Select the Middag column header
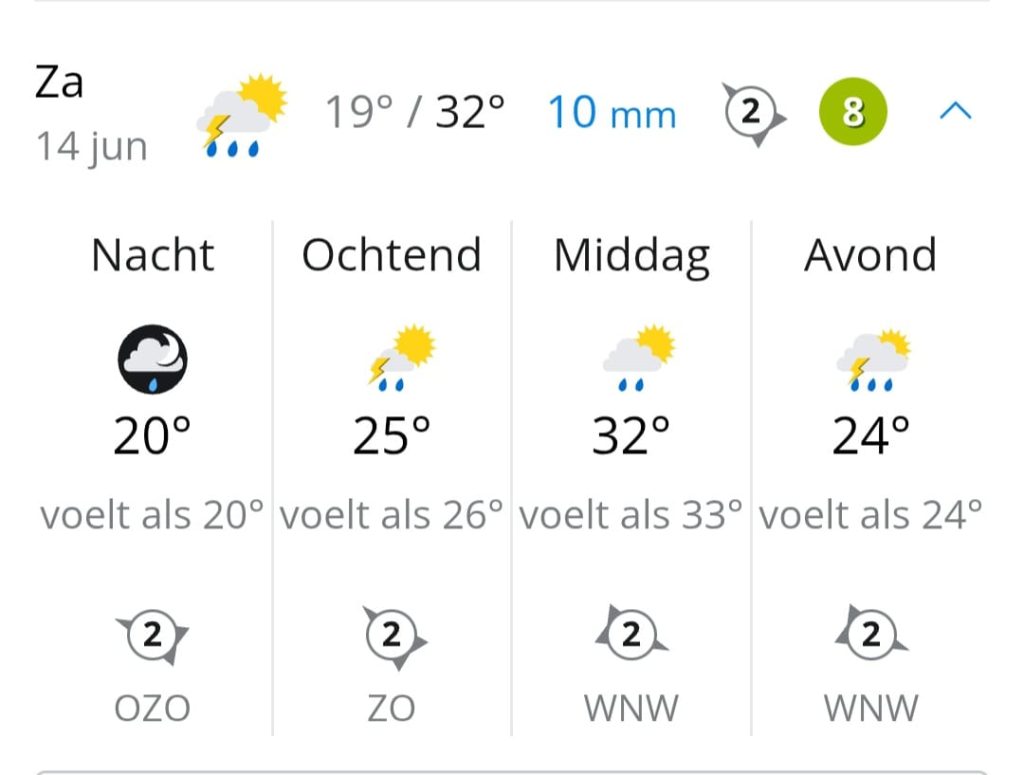 tap(632, 257)
